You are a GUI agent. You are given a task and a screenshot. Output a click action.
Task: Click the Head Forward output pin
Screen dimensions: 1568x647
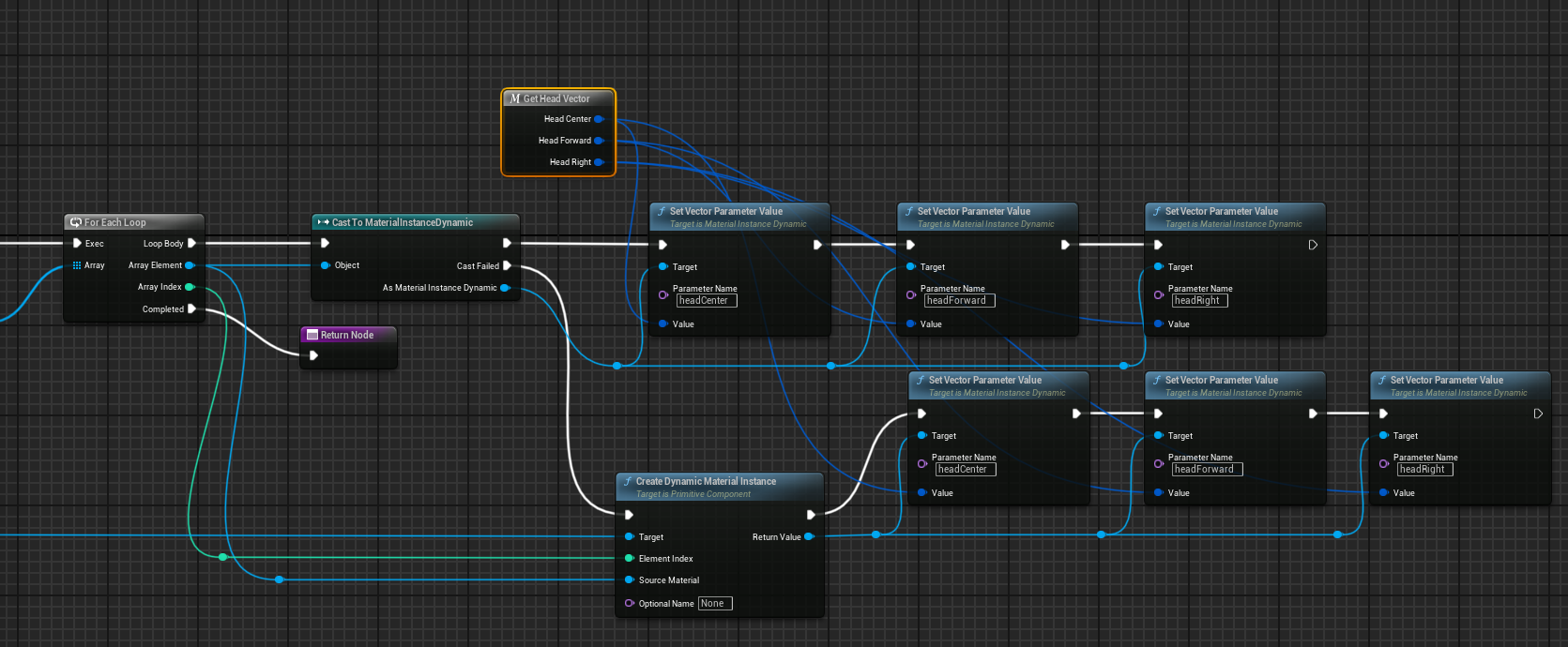[x=599, y=141]
